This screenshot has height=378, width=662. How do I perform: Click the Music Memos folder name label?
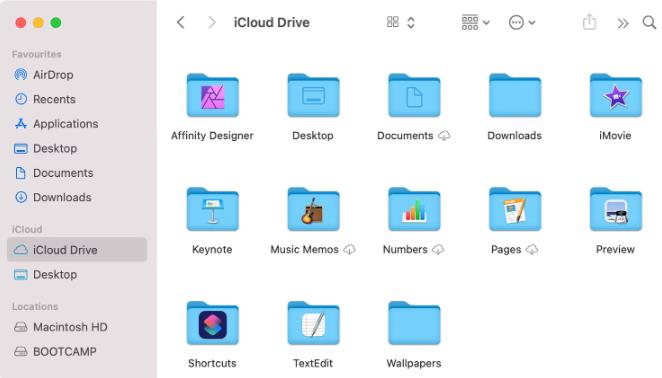tap(304, 250)
